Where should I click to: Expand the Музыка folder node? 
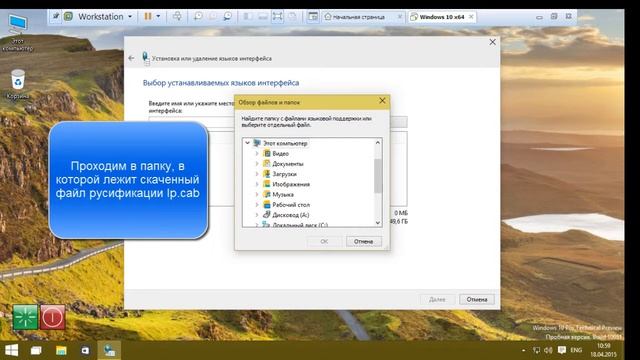[257, 194]
